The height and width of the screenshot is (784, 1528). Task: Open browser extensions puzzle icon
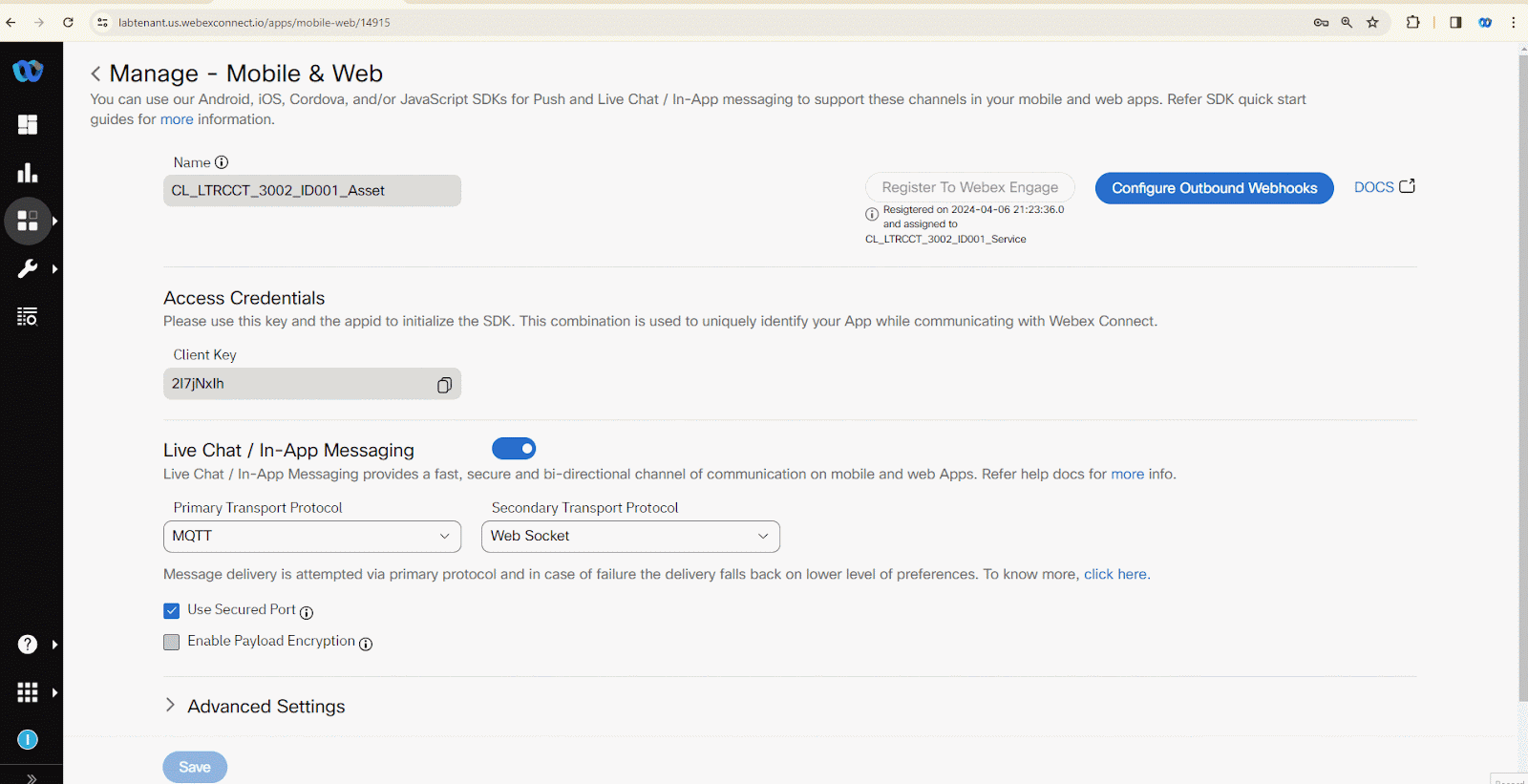pos(1412,22)
